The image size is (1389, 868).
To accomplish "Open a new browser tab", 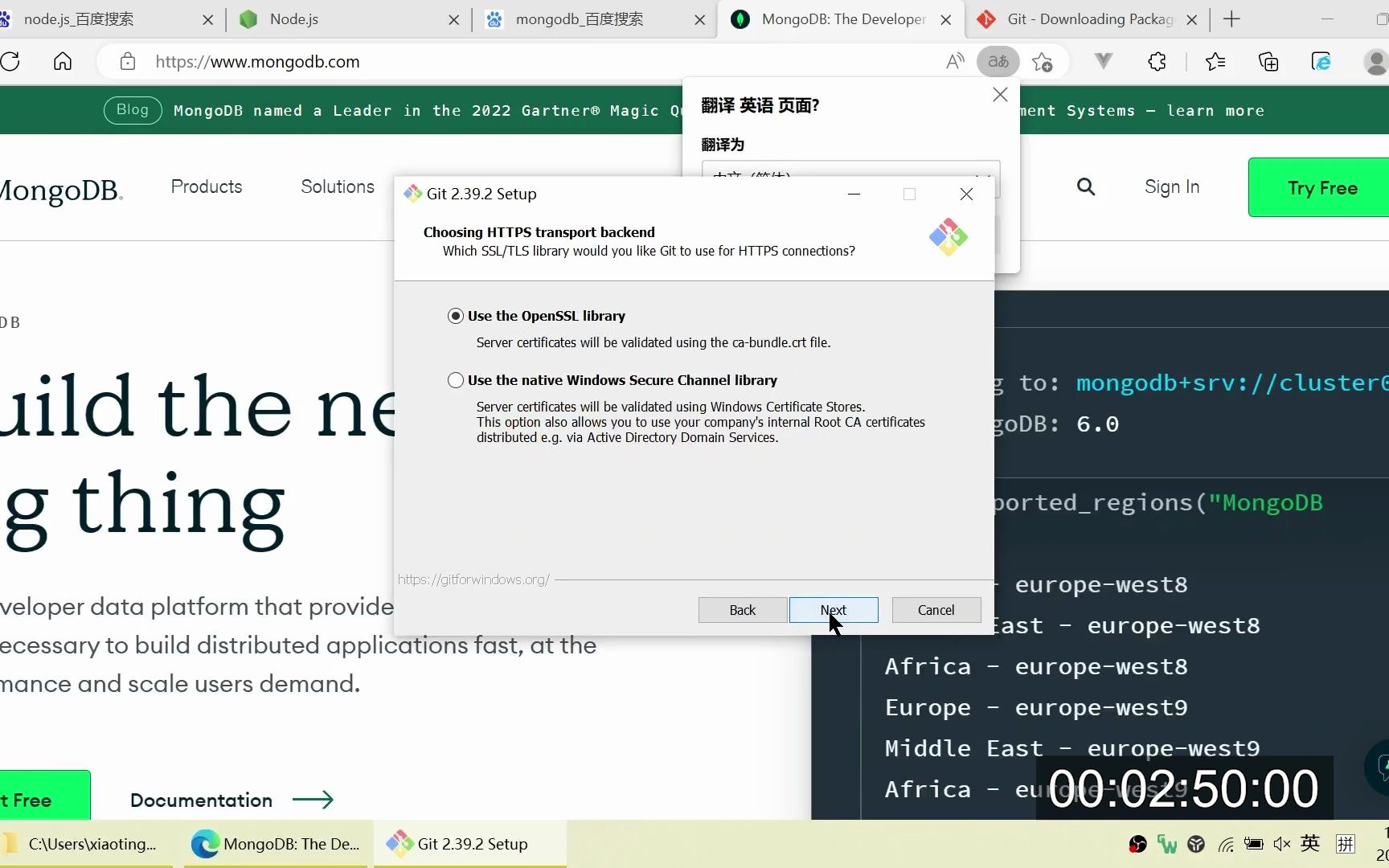I will click(x=1231, y=20).
